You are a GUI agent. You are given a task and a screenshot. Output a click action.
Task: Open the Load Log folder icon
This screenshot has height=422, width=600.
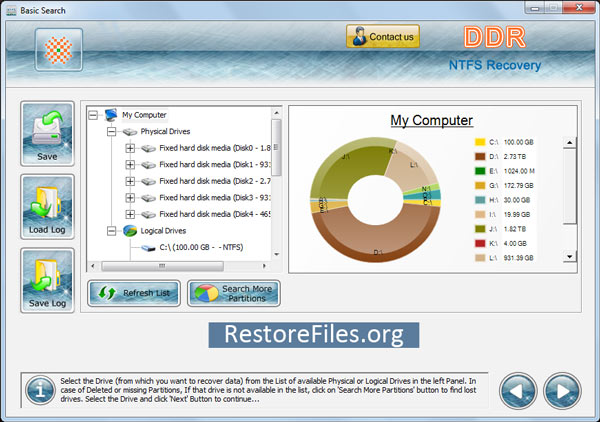[x=47, y=207]
